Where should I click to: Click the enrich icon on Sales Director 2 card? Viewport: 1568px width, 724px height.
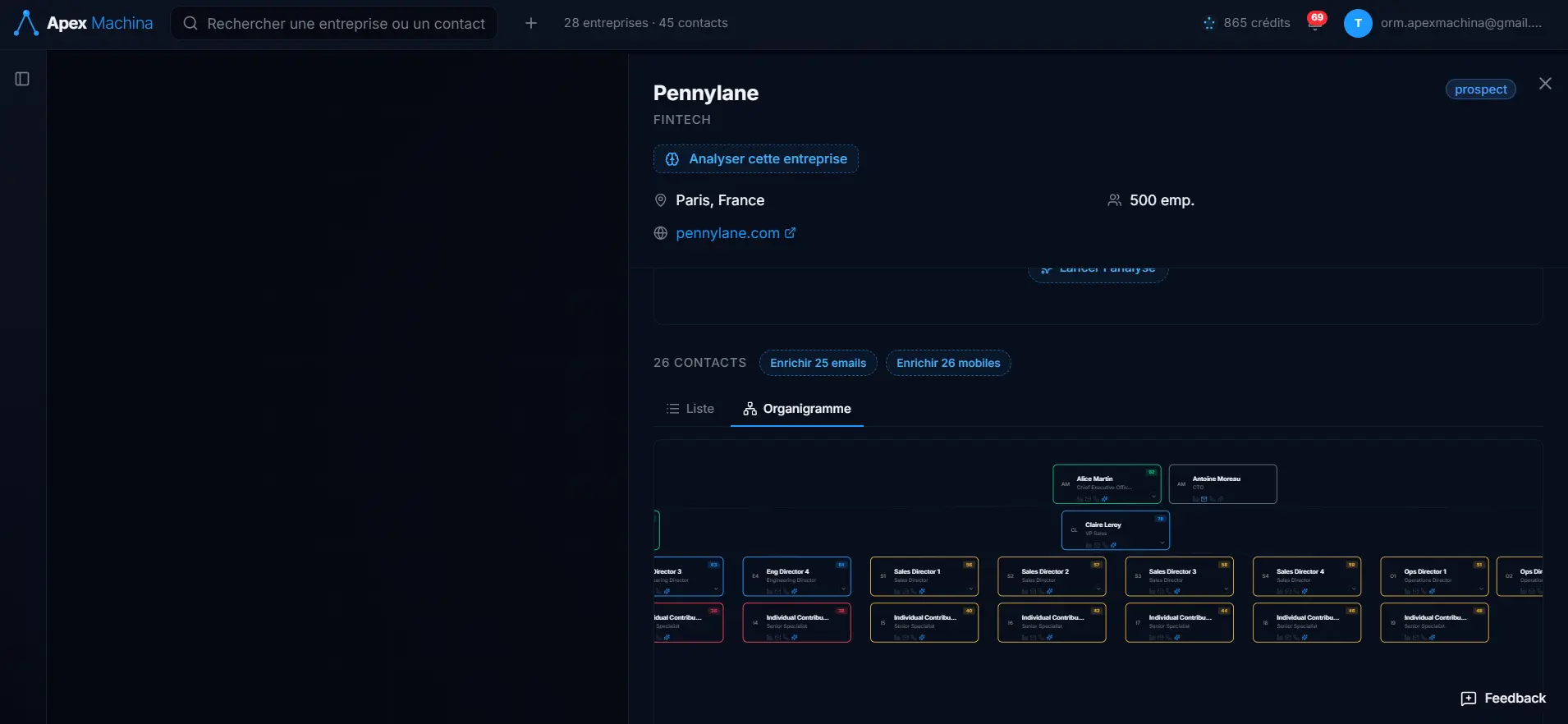pos(1050,591)
